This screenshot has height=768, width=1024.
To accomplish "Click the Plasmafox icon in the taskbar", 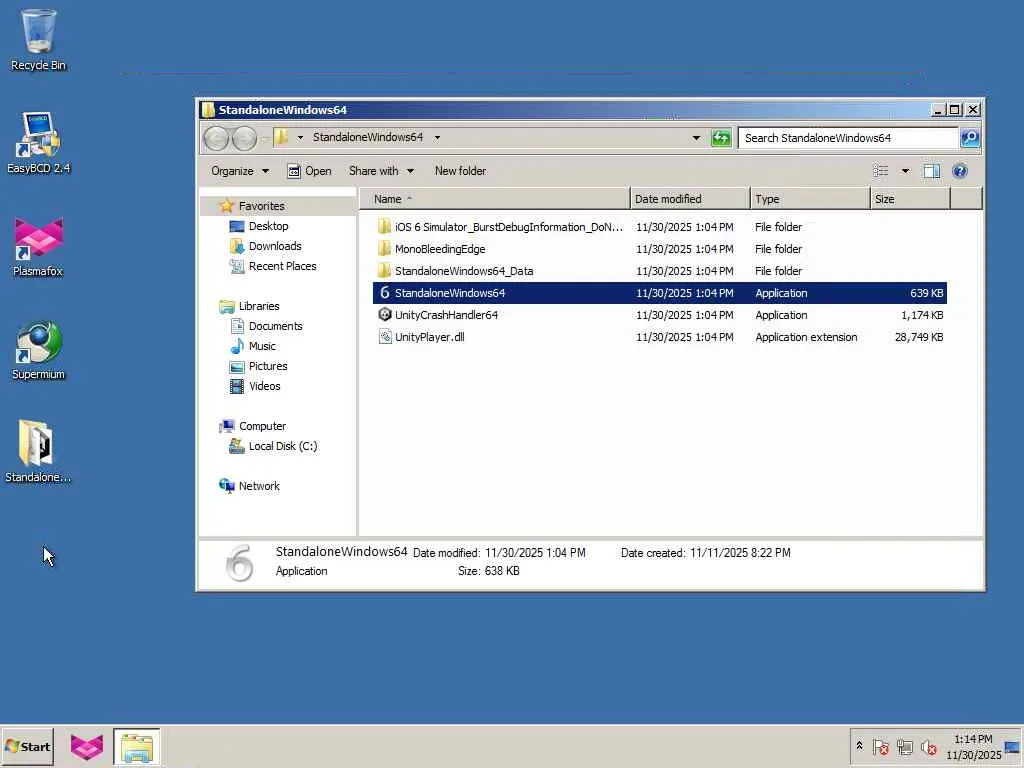I will click(x=86, y=746).
